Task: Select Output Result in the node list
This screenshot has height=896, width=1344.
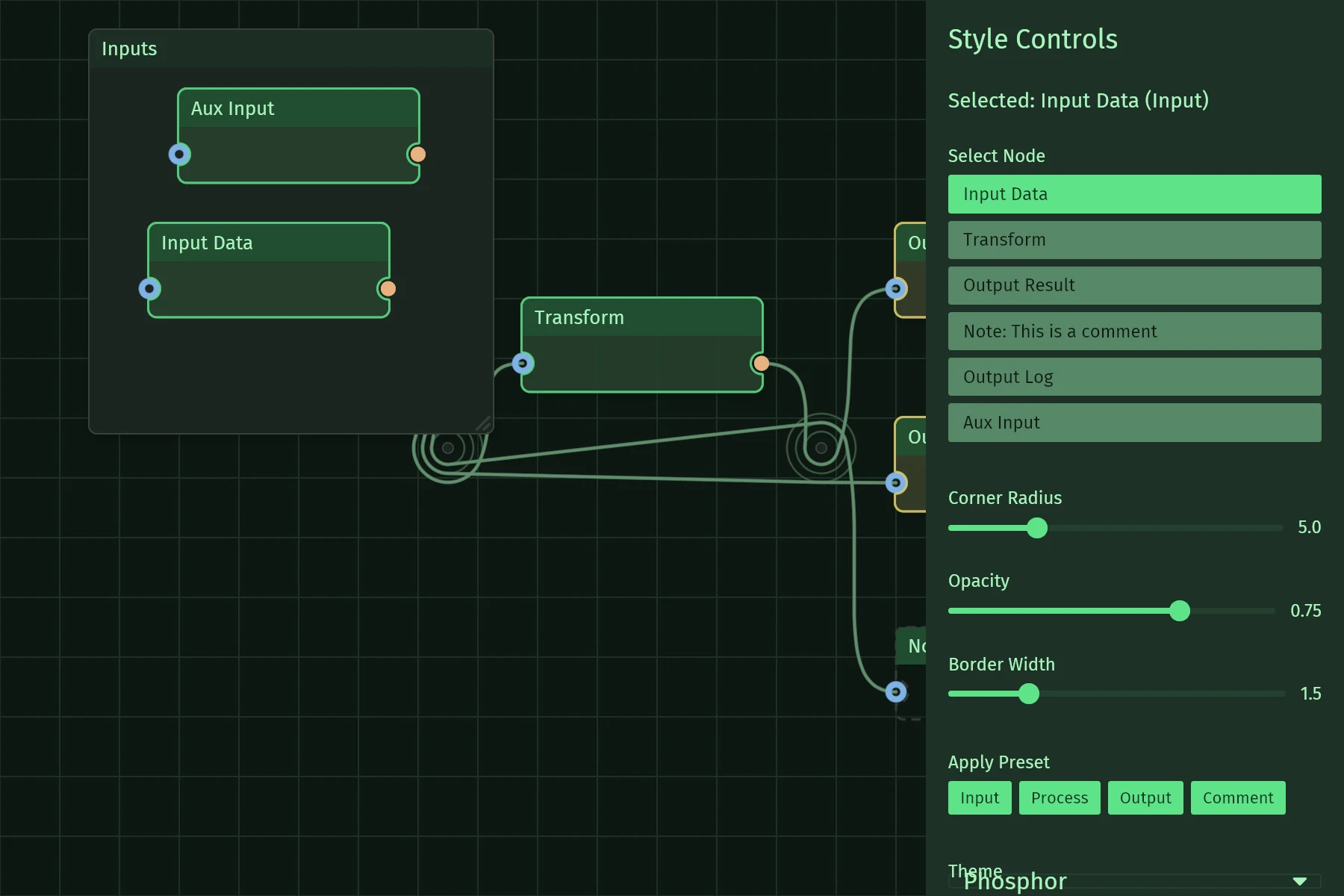Action: 1134,285
